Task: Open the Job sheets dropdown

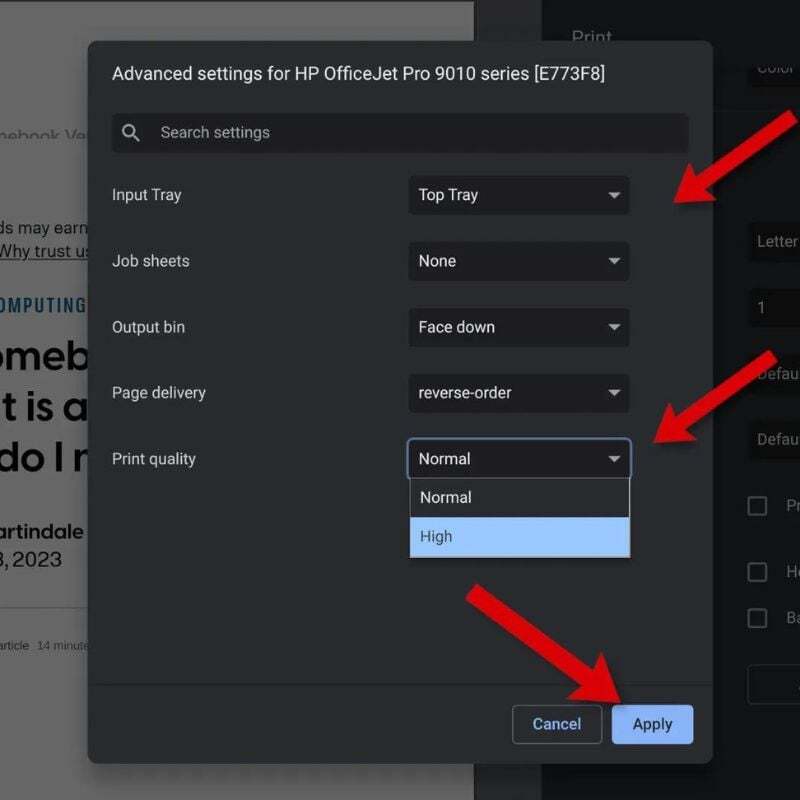Action: click(x=519, y=261)
